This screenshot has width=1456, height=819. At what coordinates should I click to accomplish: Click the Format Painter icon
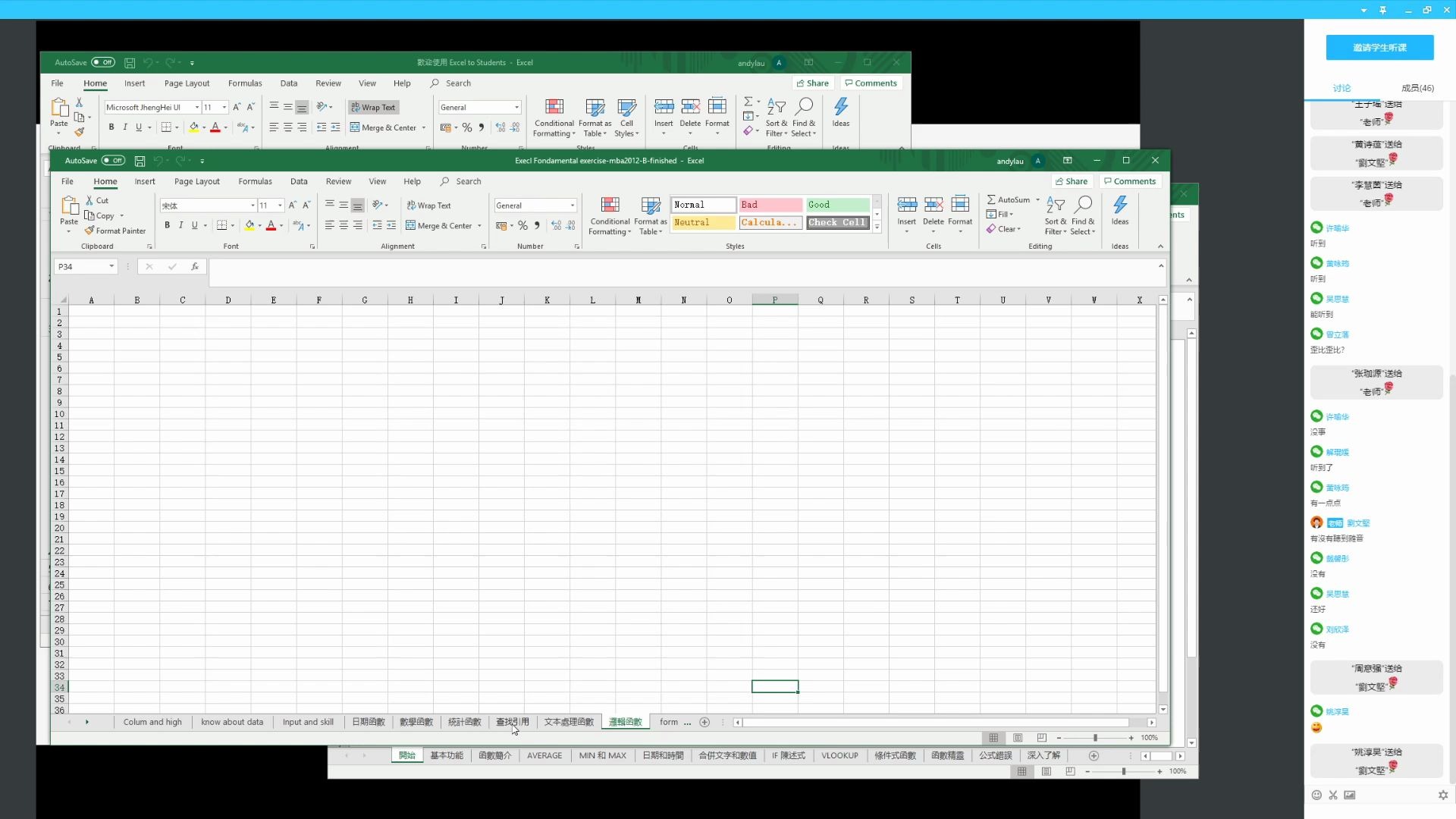pos(90,231)
